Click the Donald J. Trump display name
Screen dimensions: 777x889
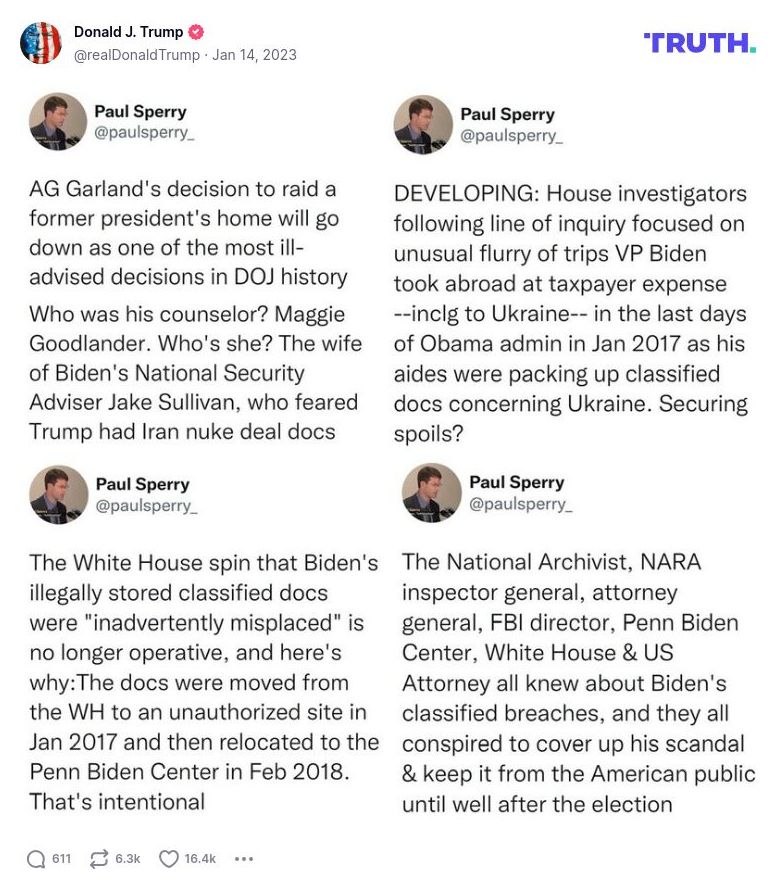click(x=128, y=32)
